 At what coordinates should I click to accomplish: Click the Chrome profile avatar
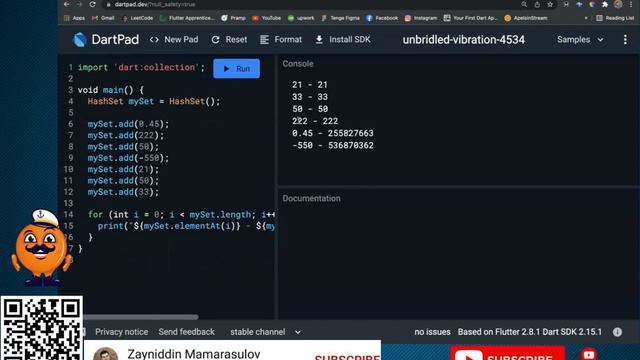[618, 4]
